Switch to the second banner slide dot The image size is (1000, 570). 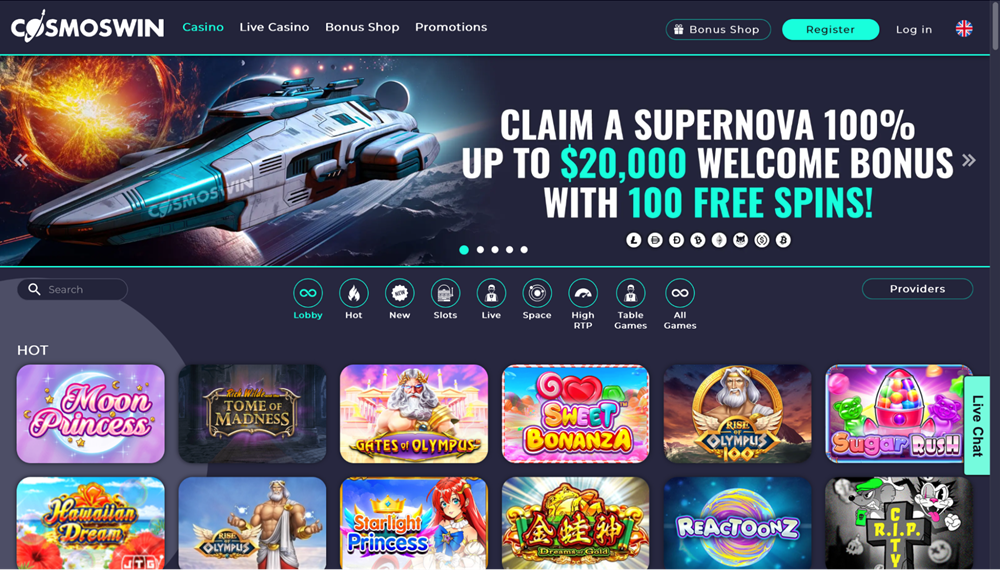[x=480, y=250]
